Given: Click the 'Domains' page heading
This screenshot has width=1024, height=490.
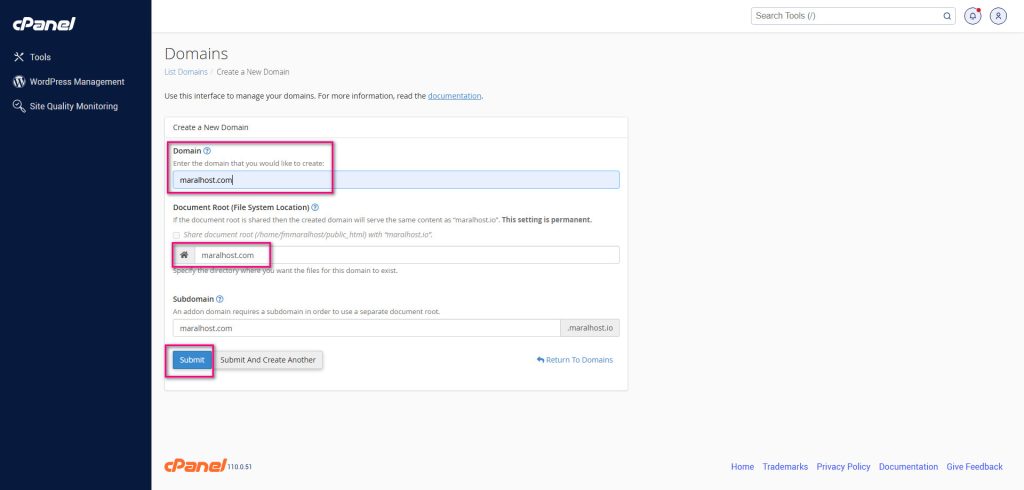Looking at the screenshot, I should (196, 54).
